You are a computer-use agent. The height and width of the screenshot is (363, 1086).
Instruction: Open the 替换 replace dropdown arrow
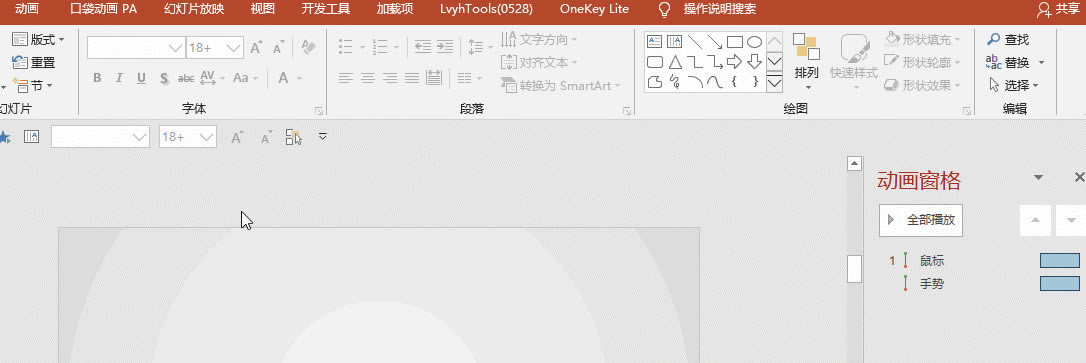[1041, 62]
